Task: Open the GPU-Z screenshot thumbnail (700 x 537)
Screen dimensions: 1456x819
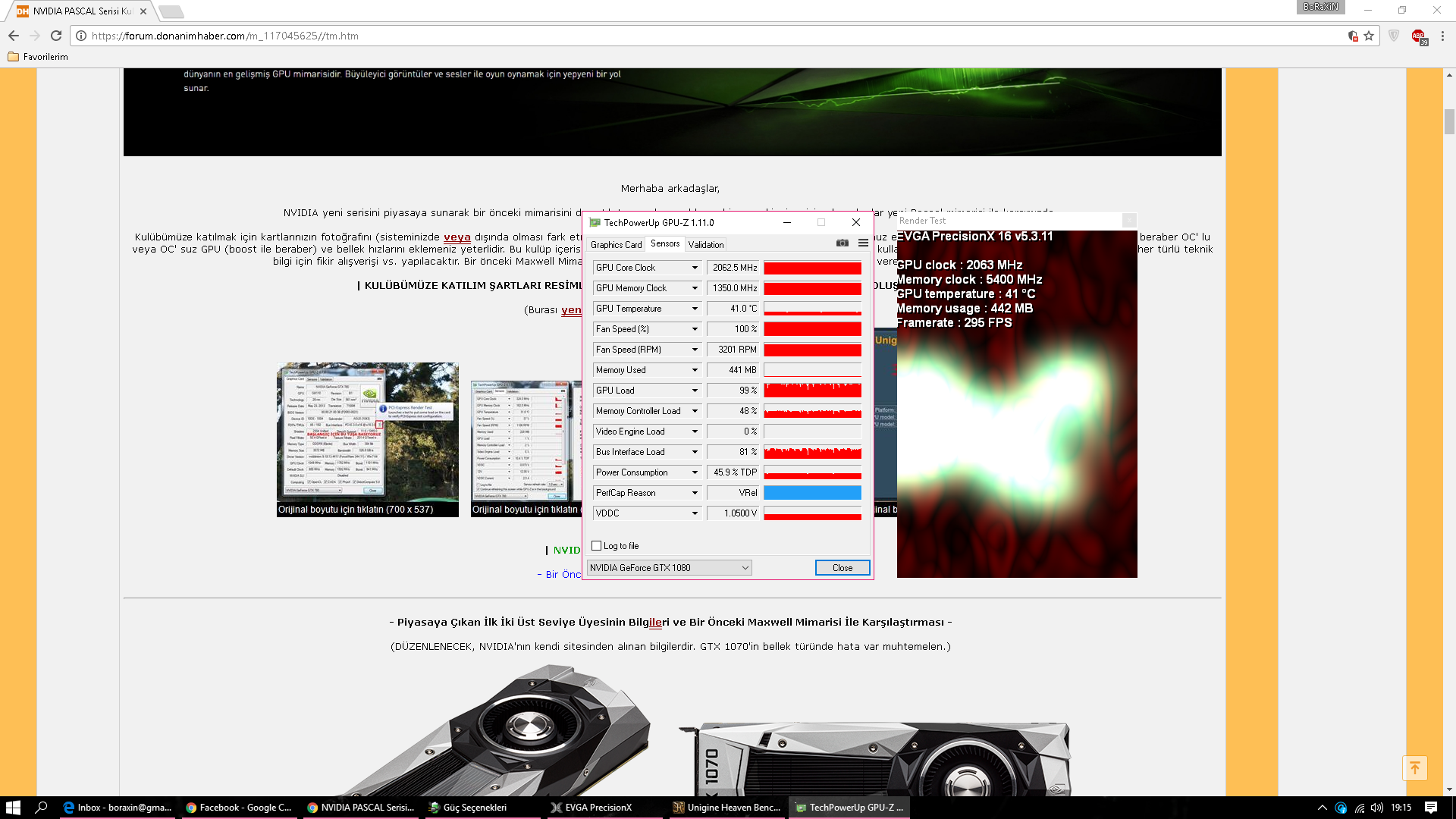Action: [368, 440]
